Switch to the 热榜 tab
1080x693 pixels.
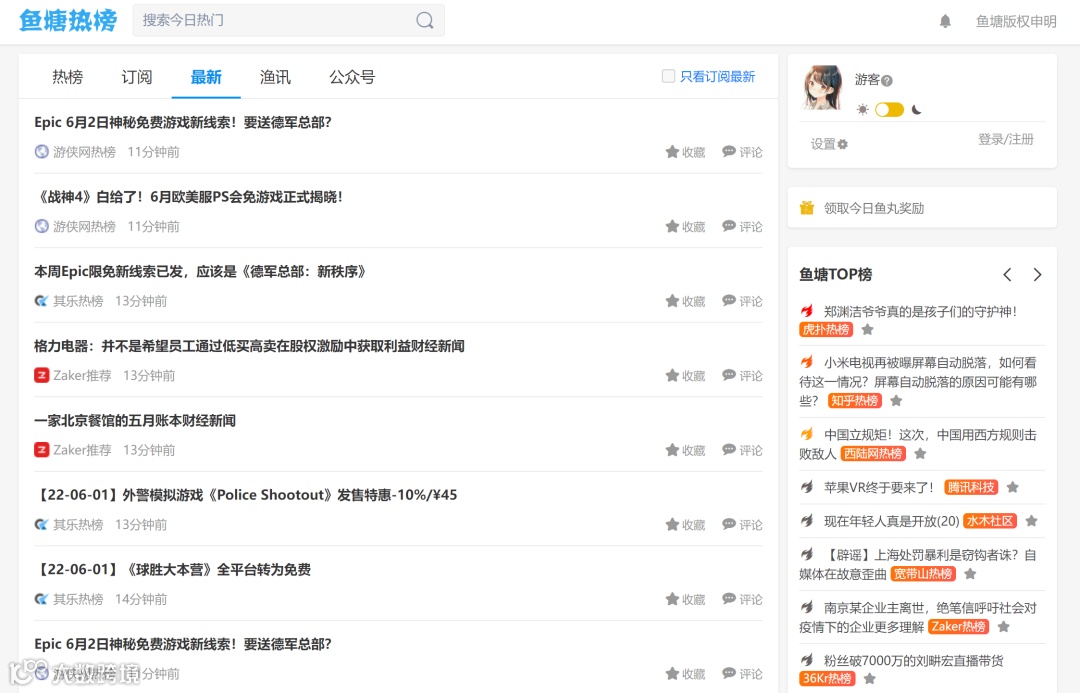click(x=68, y=77)
